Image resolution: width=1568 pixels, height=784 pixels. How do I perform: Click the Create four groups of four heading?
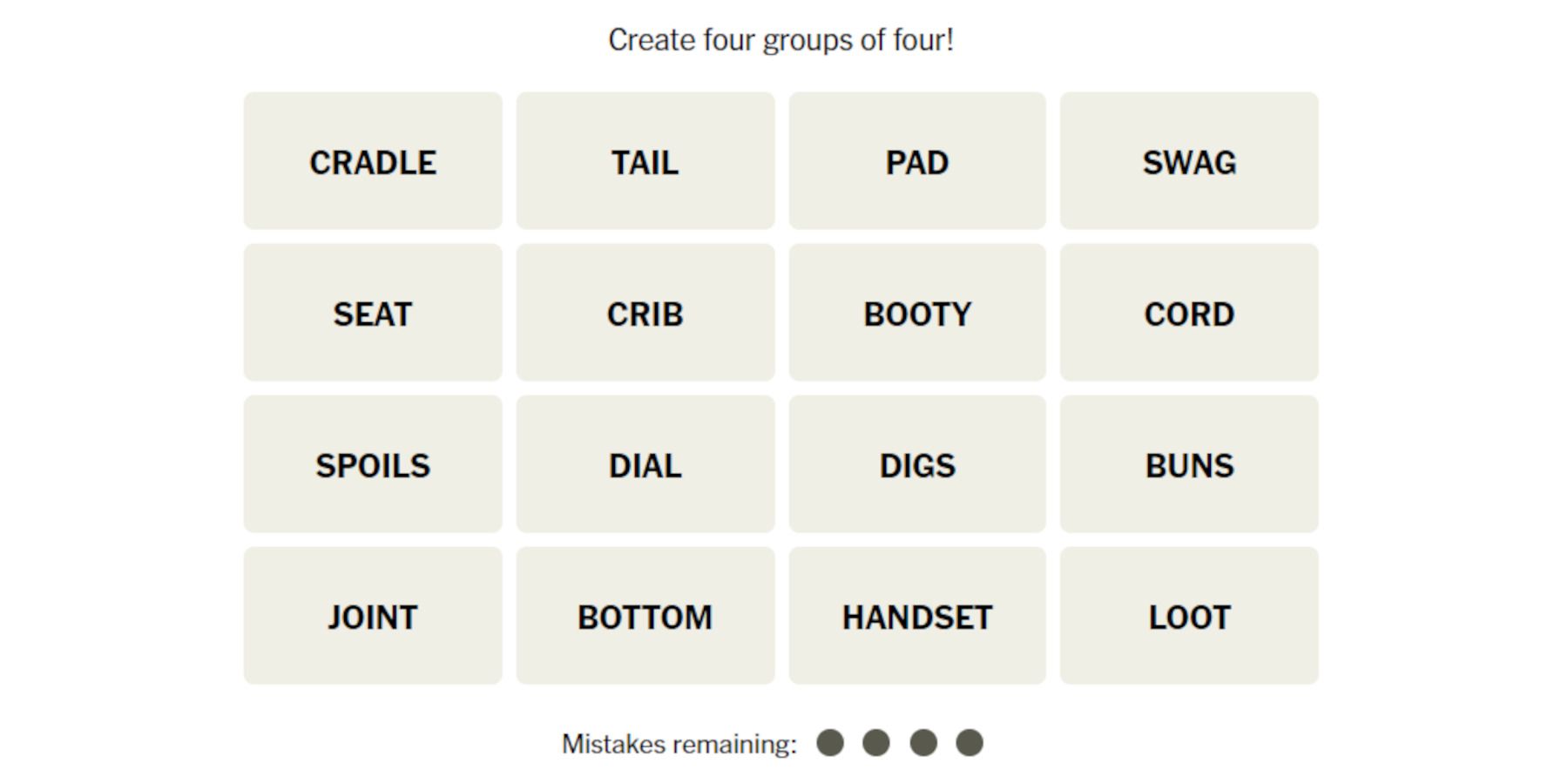[783, 38]
